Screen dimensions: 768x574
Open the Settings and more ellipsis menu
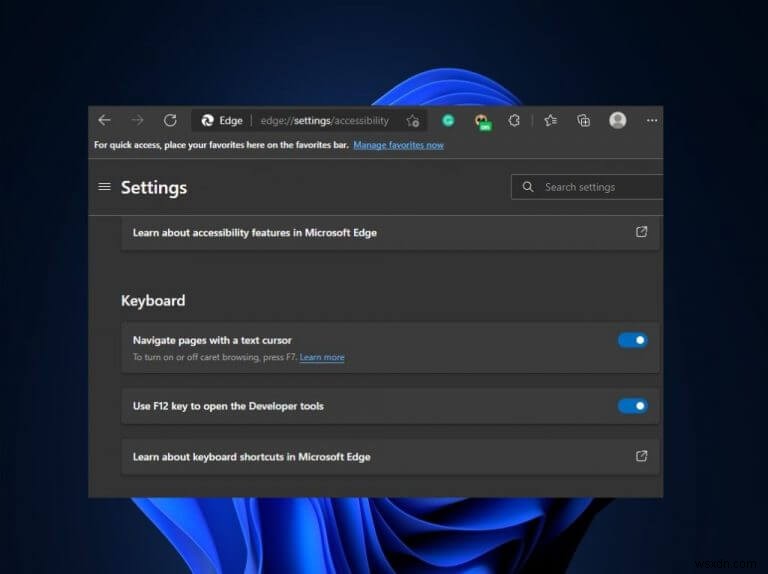pyautogui.click(x=651, y=120)
